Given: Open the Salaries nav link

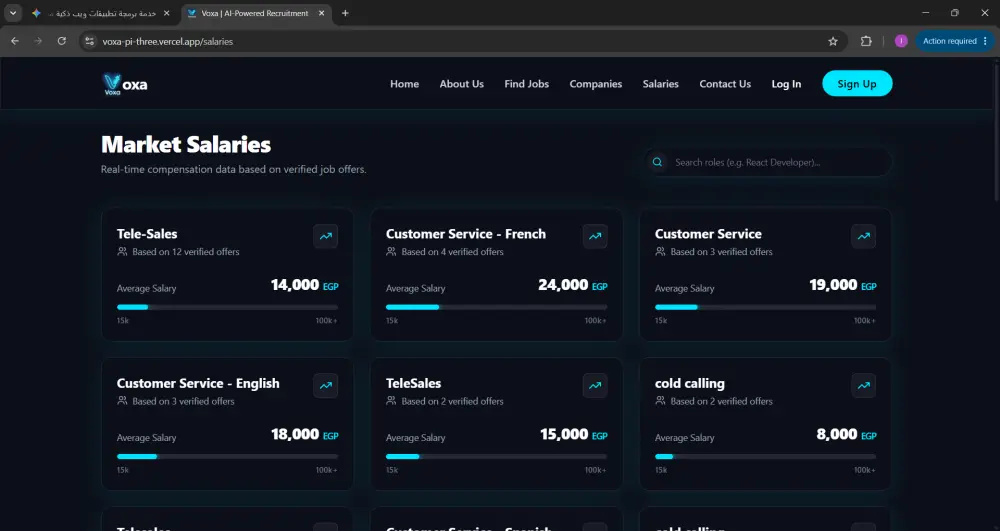Looking at the screenshot, I should click(661, 84).
